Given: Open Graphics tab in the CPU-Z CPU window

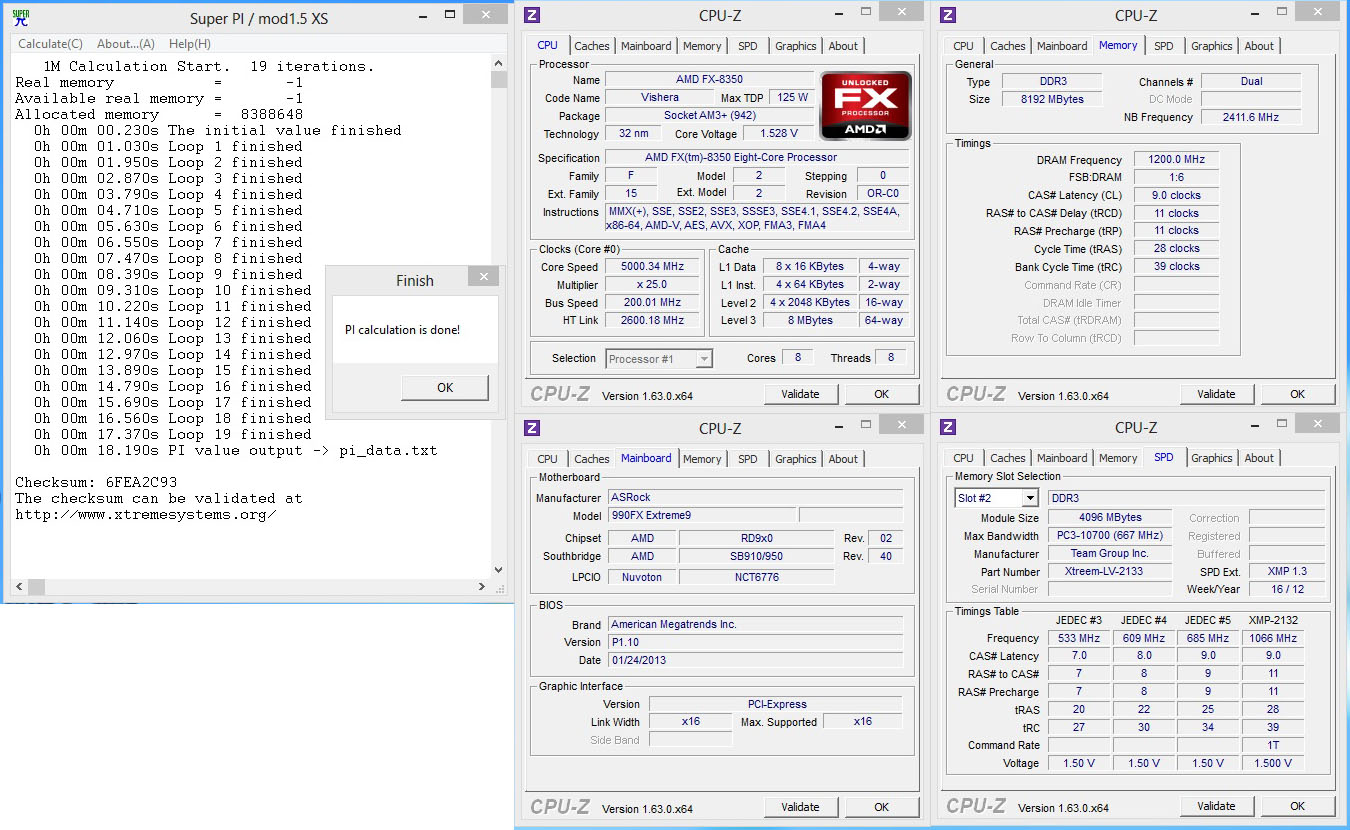Looking at the screenshot, I should (796, 46).
